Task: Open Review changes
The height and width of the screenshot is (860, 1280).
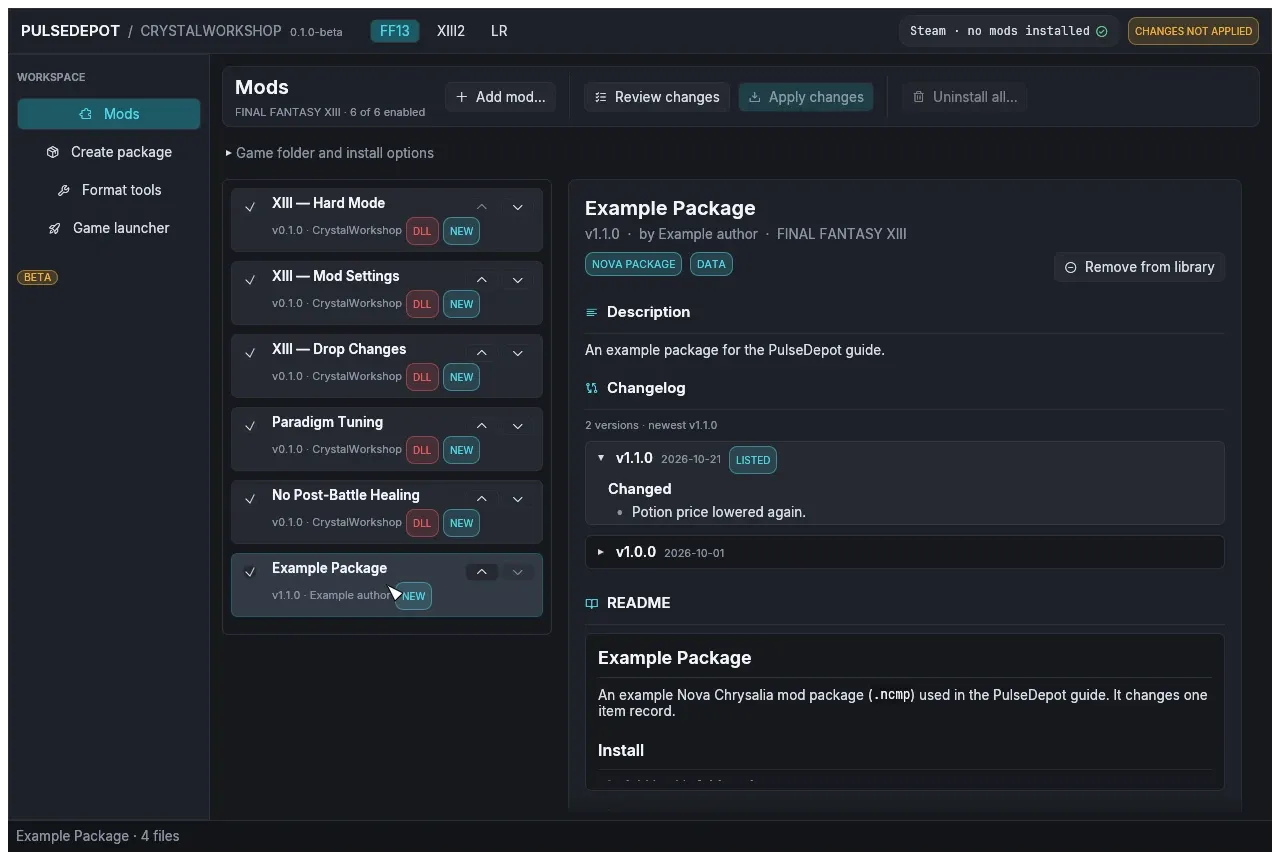Action: tap(657, 97)
